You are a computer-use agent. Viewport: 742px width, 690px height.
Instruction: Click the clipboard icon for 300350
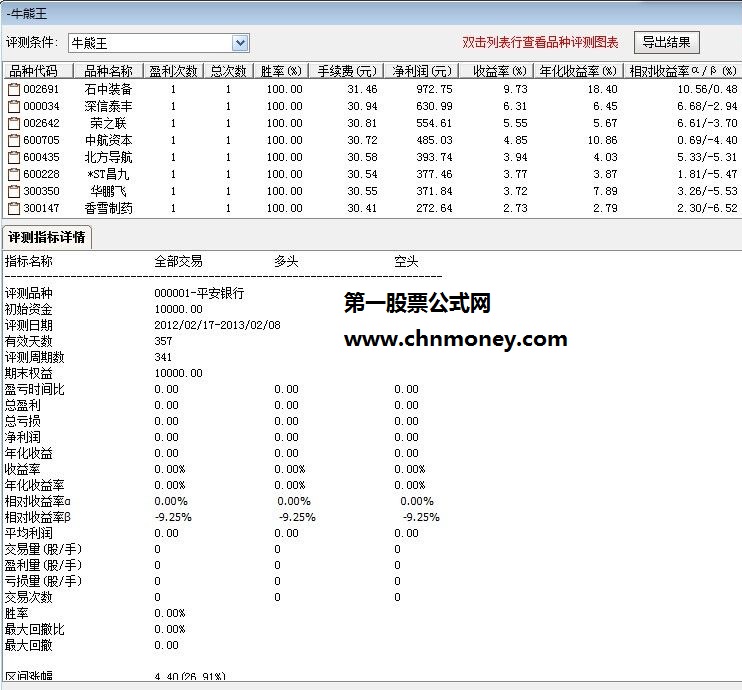pos(14,191)
